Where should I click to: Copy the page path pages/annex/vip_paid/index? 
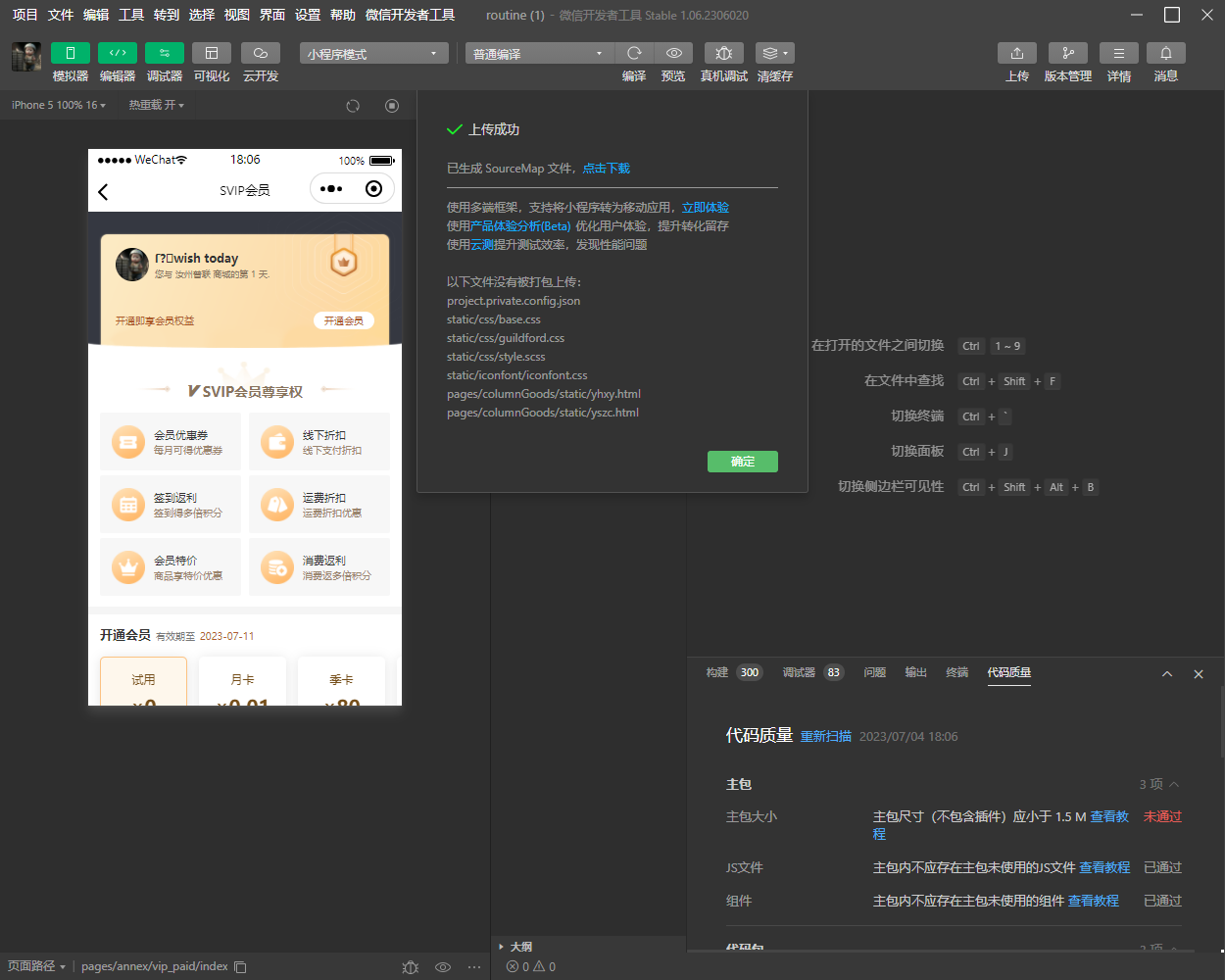pos(240,967)
